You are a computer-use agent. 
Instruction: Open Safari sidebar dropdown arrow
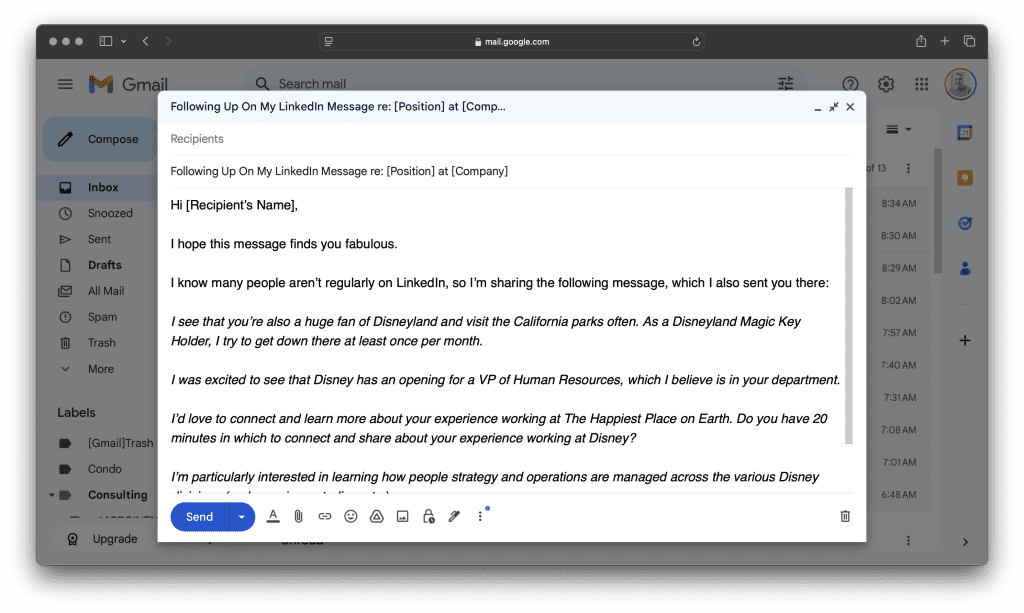coord(123,41)
